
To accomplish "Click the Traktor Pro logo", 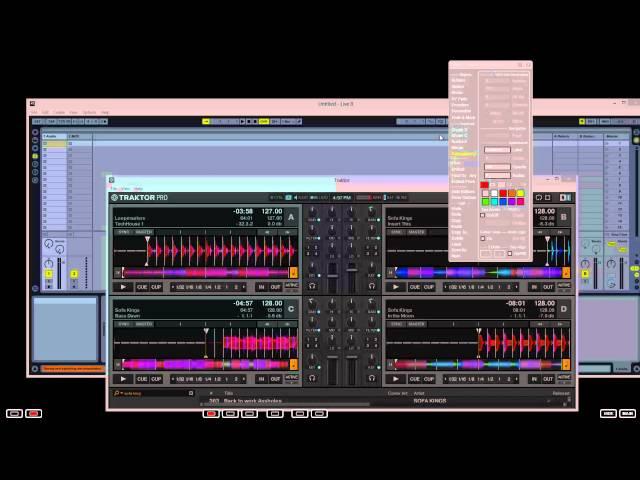I will pos(143,198).
